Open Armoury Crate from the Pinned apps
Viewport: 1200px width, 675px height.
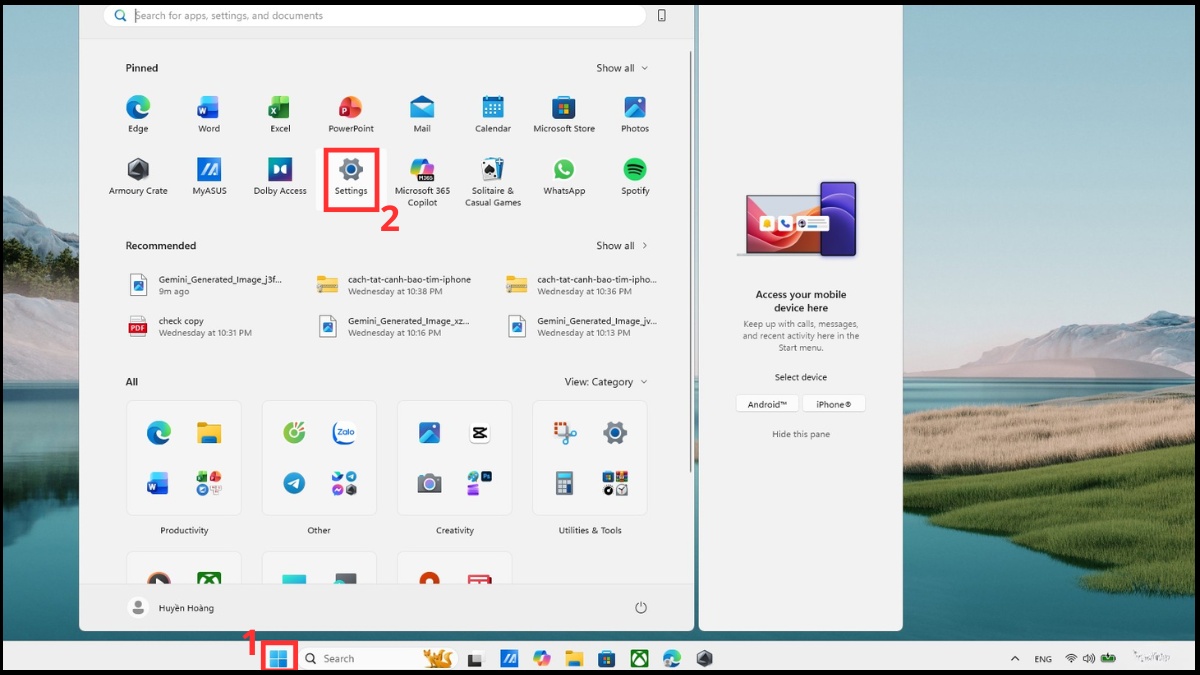coord(138,175)
